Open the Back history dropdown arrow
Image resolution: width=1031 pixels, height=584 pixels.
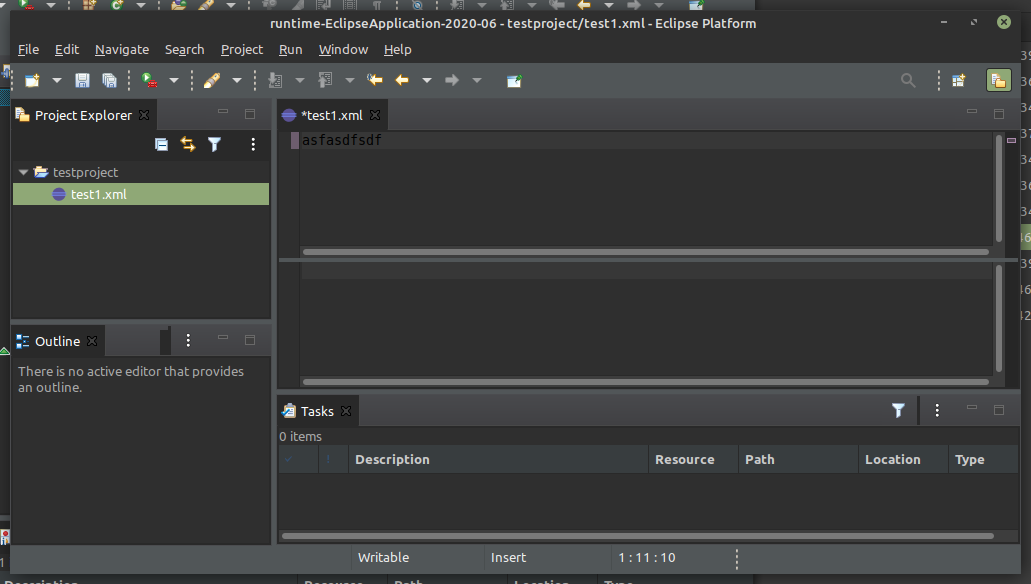point(427,80)
